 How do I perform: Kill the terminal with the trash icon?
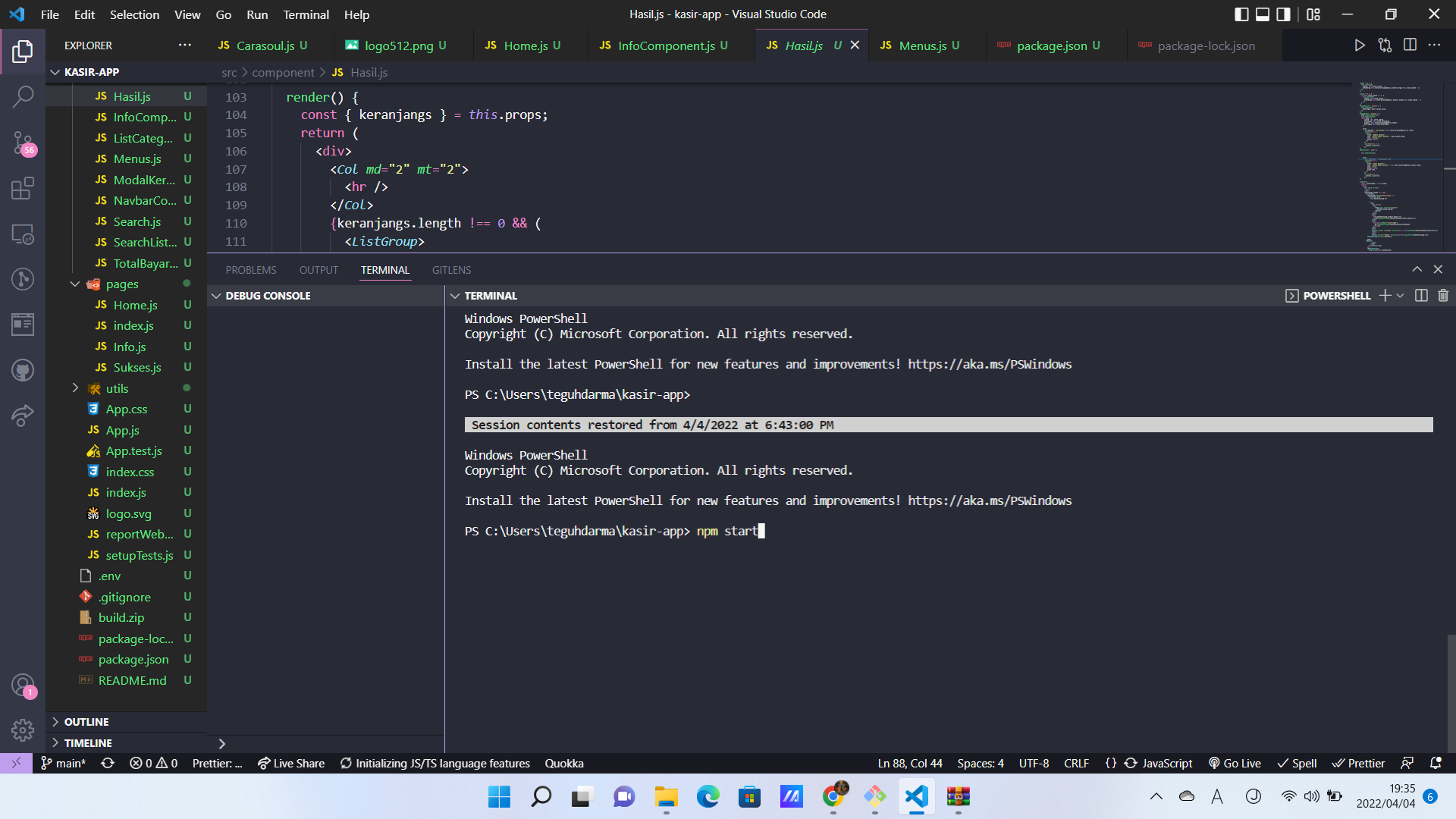[1443, 296]
